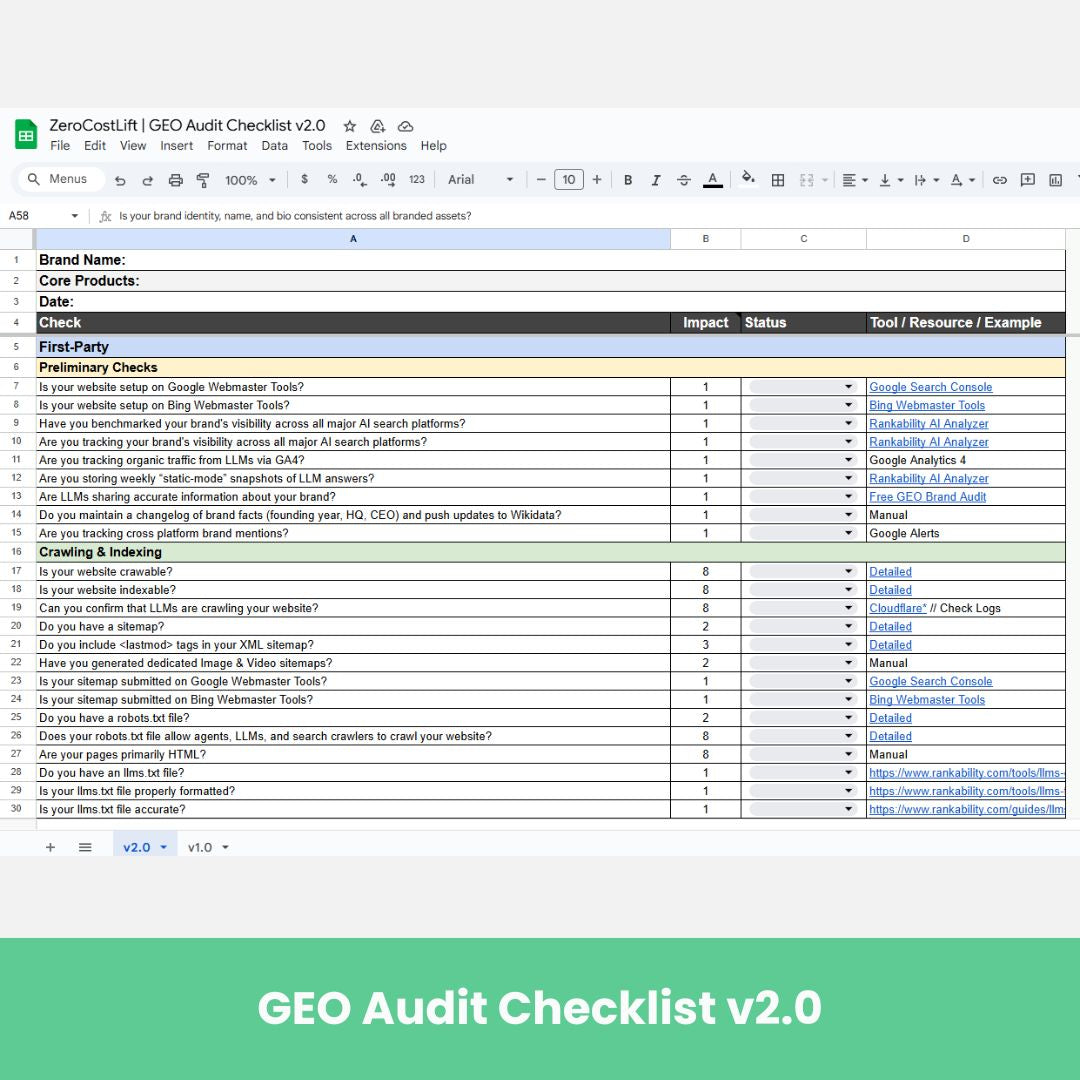Click the undo icon in toolbar

tap(120, 180)
